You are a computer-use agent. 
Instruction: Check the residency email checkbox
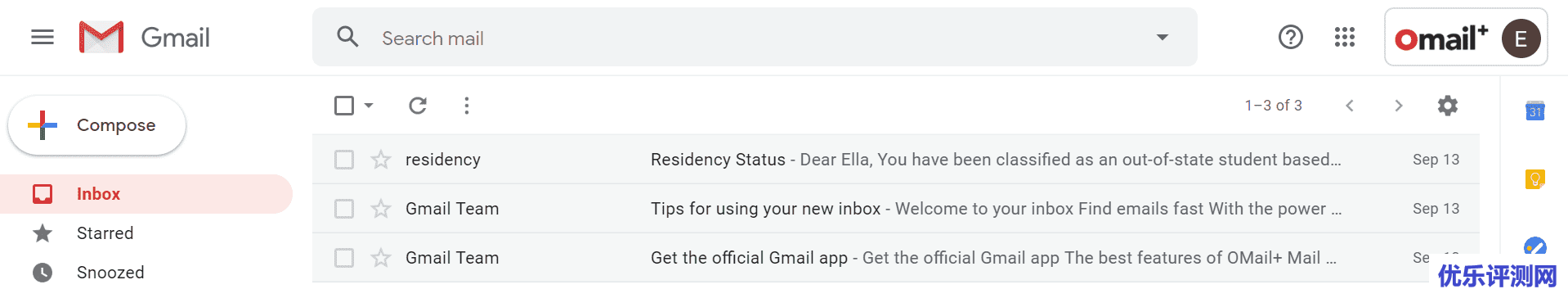click(x=344, y=160)
